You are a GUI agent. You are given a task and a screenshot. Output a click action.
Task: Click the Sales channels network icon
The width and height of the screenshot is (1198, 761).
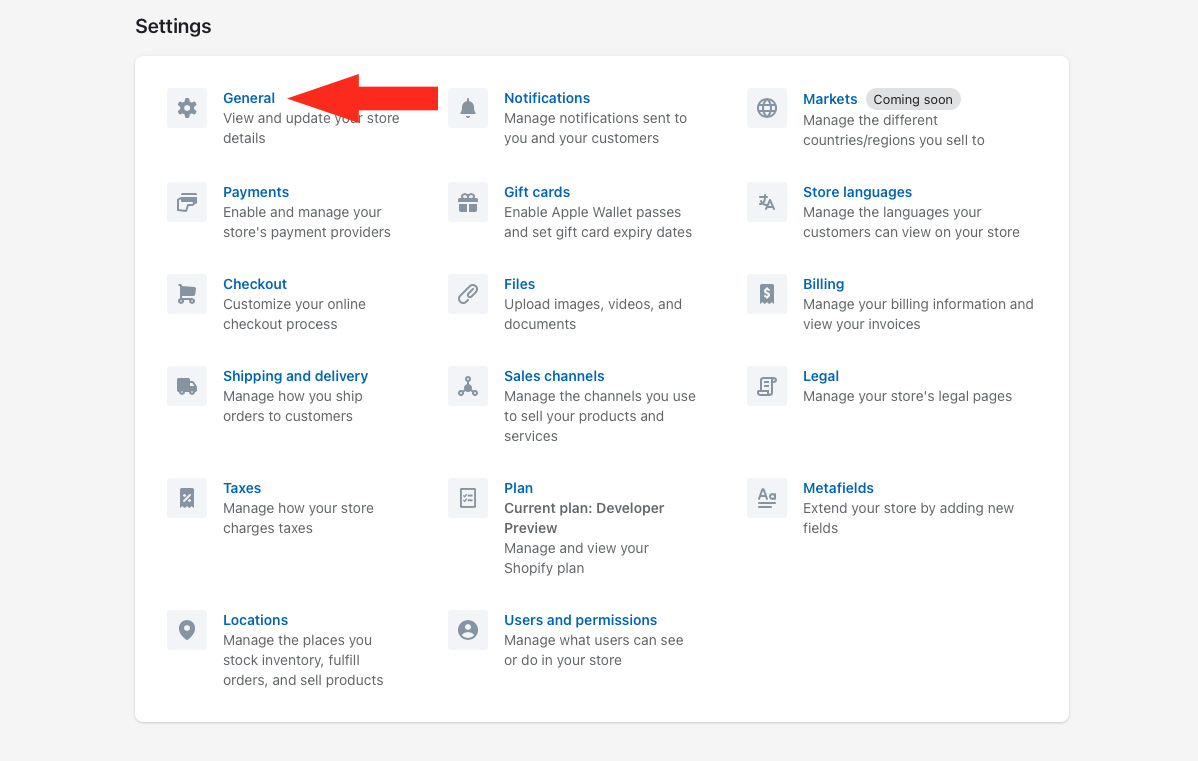[468, 386]
